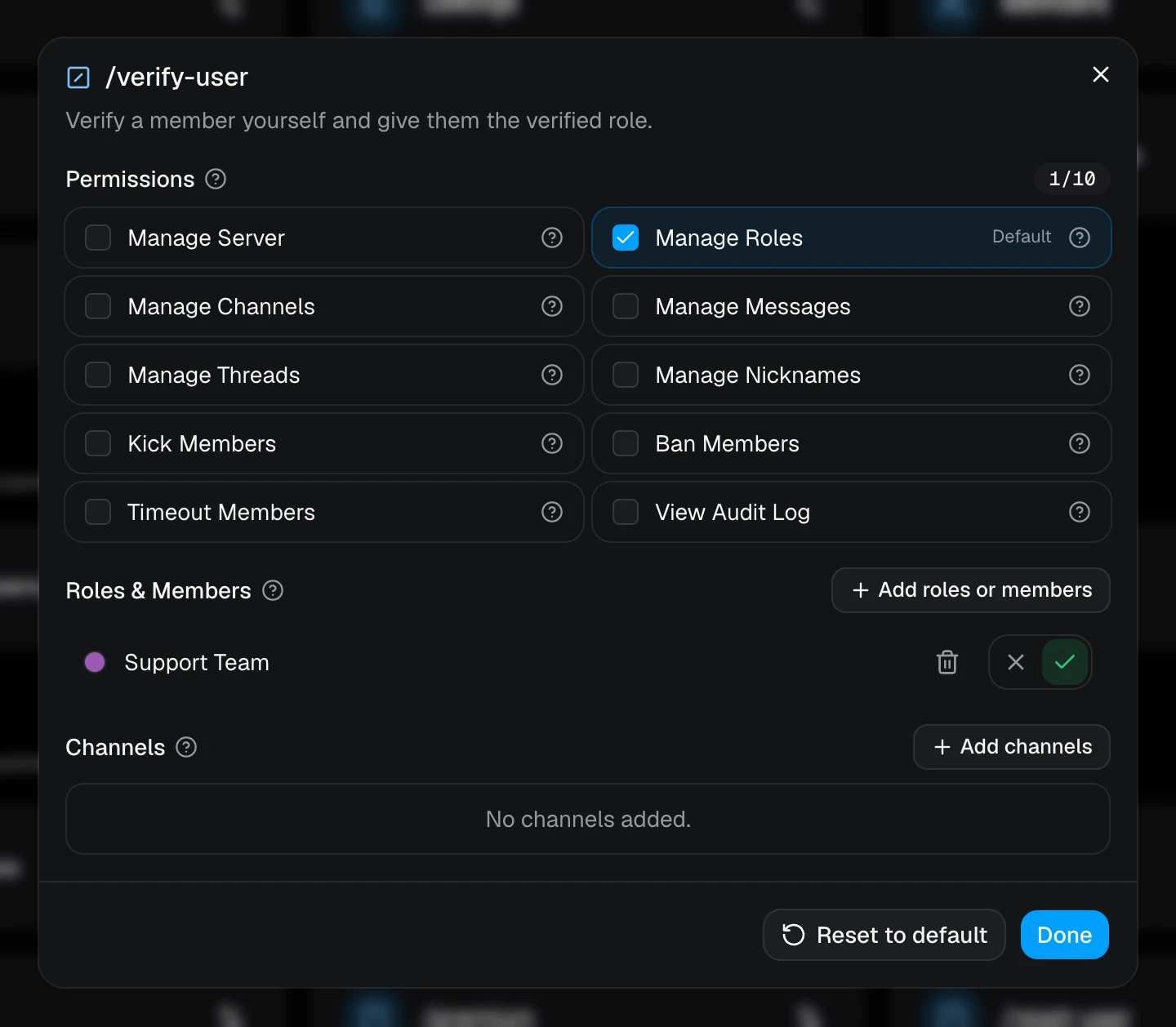This screenshot has width=1176, height=1027.
Task: Tick the Timeout Members checkbox
Action: 98,512
